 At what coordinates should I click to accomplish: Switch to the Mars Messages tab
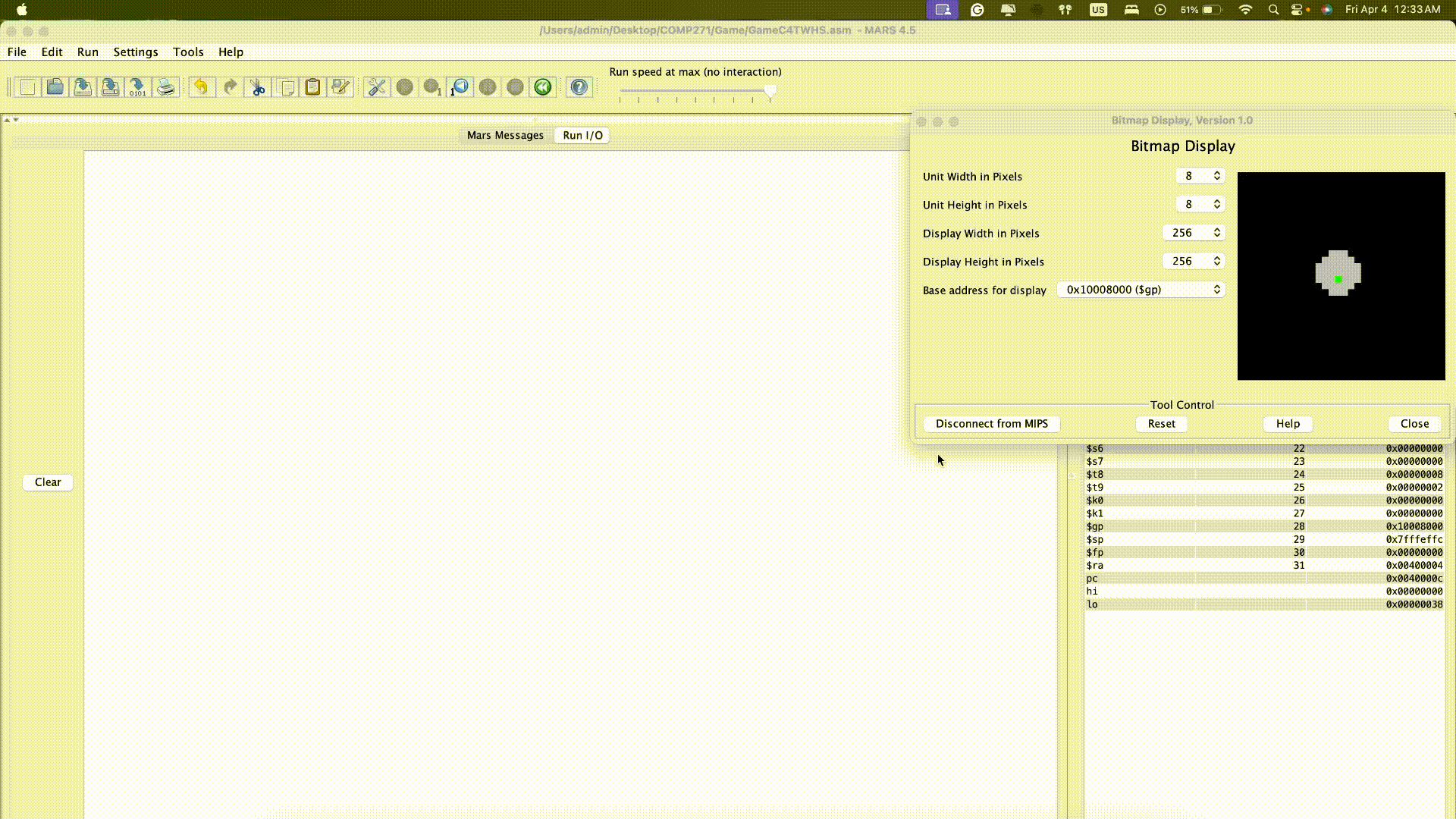(x=505, y=135)
